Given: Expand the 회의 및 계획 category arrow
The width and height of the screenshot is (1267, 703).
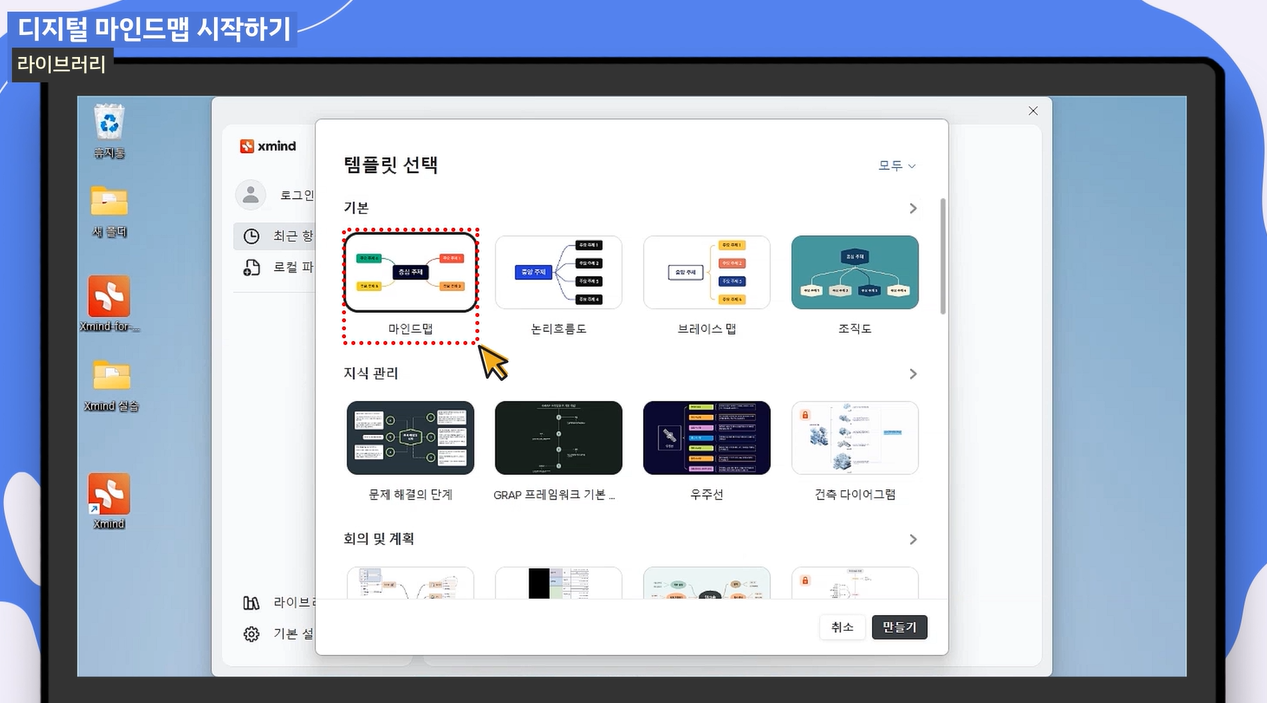Looking at the screenshot, I should click(912, 539).
